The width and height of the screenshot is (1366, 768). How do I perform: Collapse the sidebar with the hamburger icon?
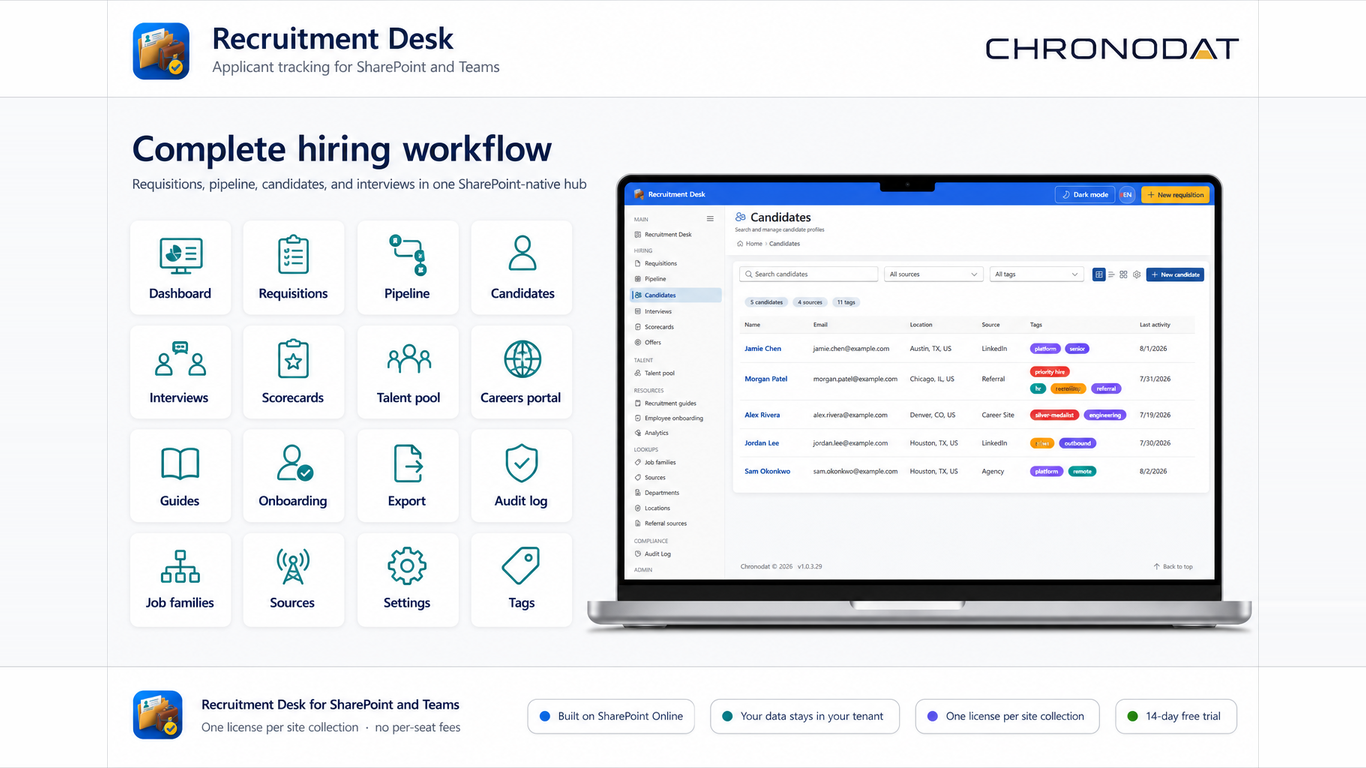pyautogui.click(x=710, y=219)
